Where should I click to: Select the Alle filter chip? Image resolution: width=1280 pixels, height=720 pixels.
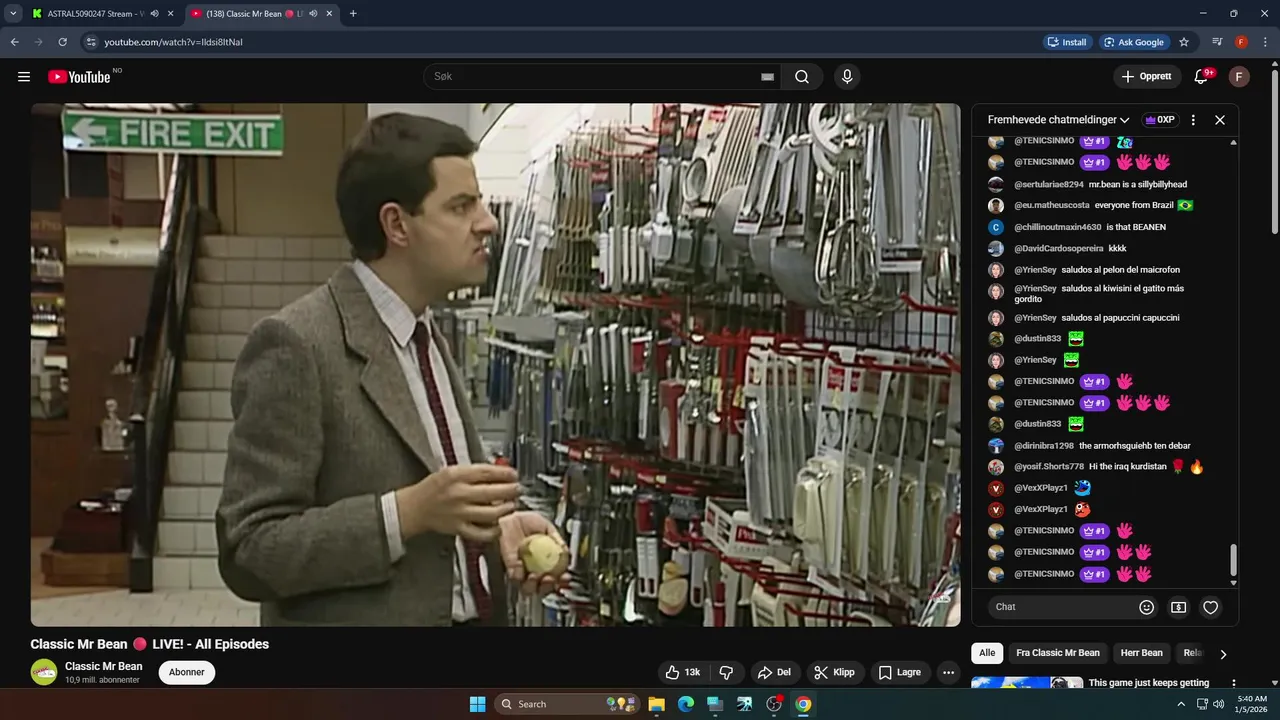coord(987,653)
